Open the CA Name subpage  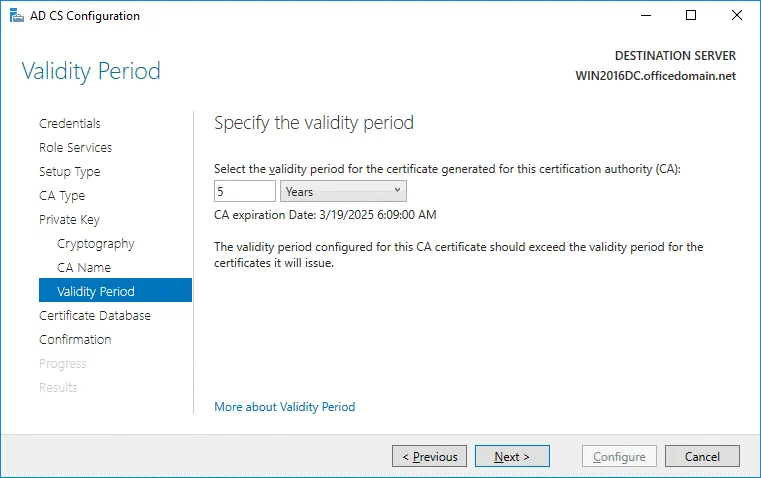tap(84, 267)
